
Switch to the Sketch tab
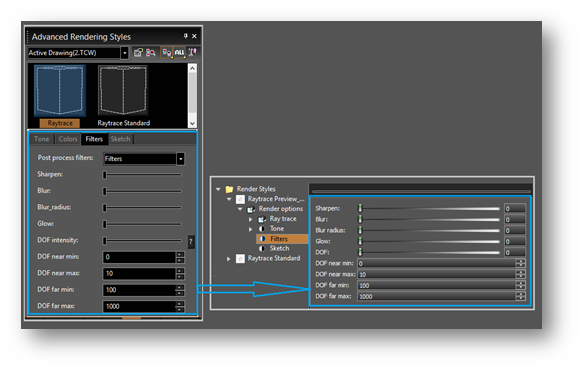coord(120,139)
